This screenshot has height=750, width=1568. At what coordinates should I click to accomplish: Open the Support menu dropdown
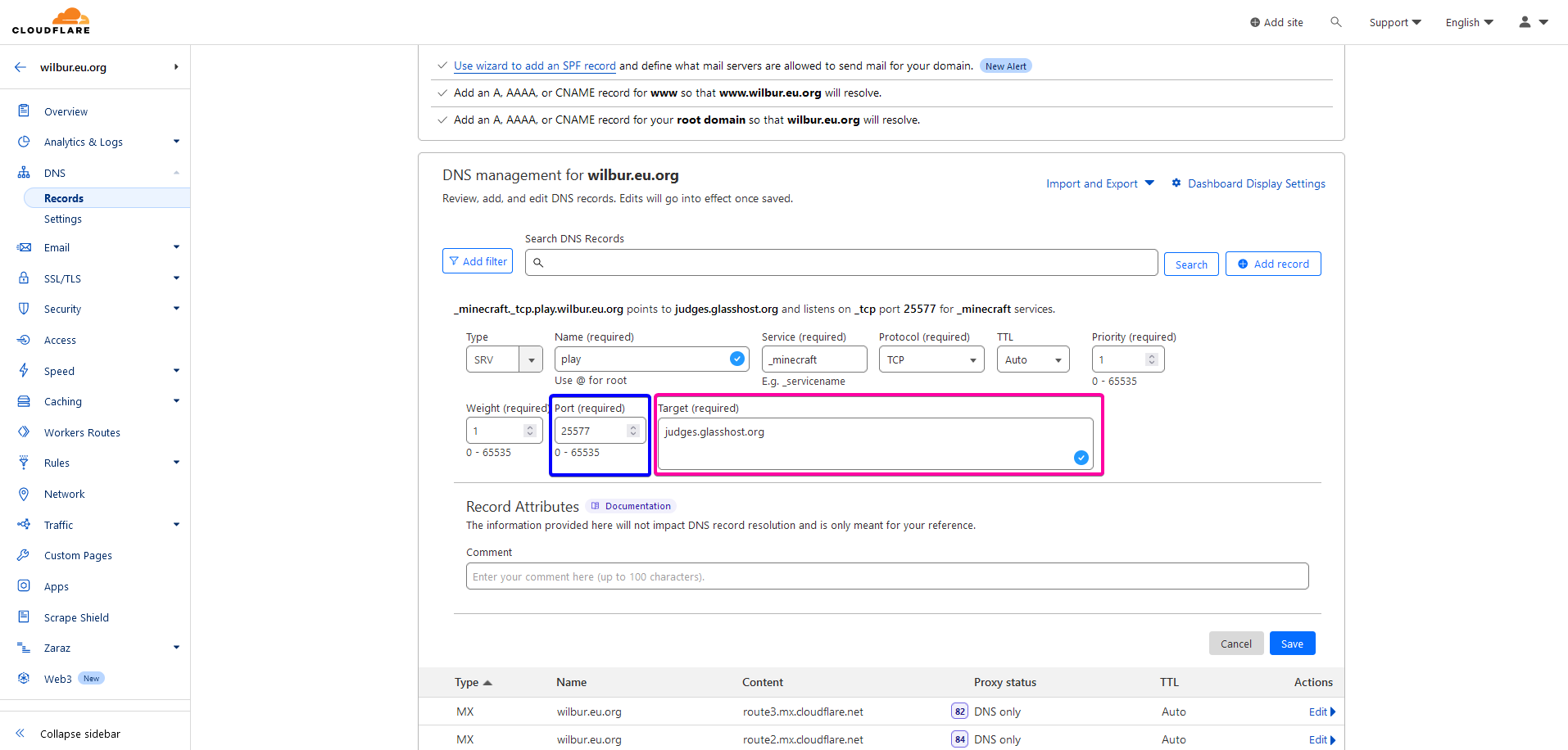click(1395, 22)
